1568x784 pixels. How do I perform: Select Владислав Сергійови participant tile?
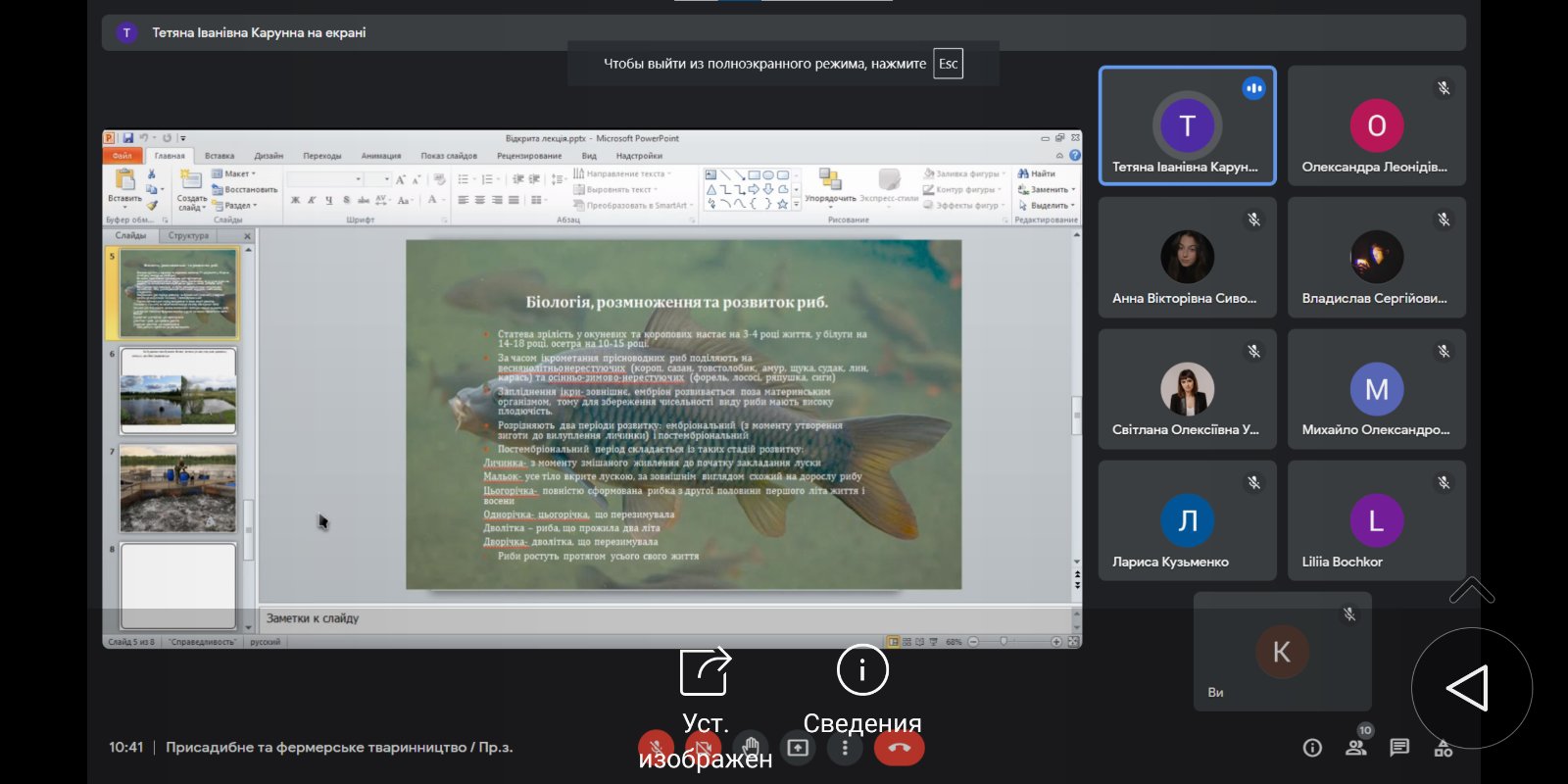click(x=1377, y=257)
